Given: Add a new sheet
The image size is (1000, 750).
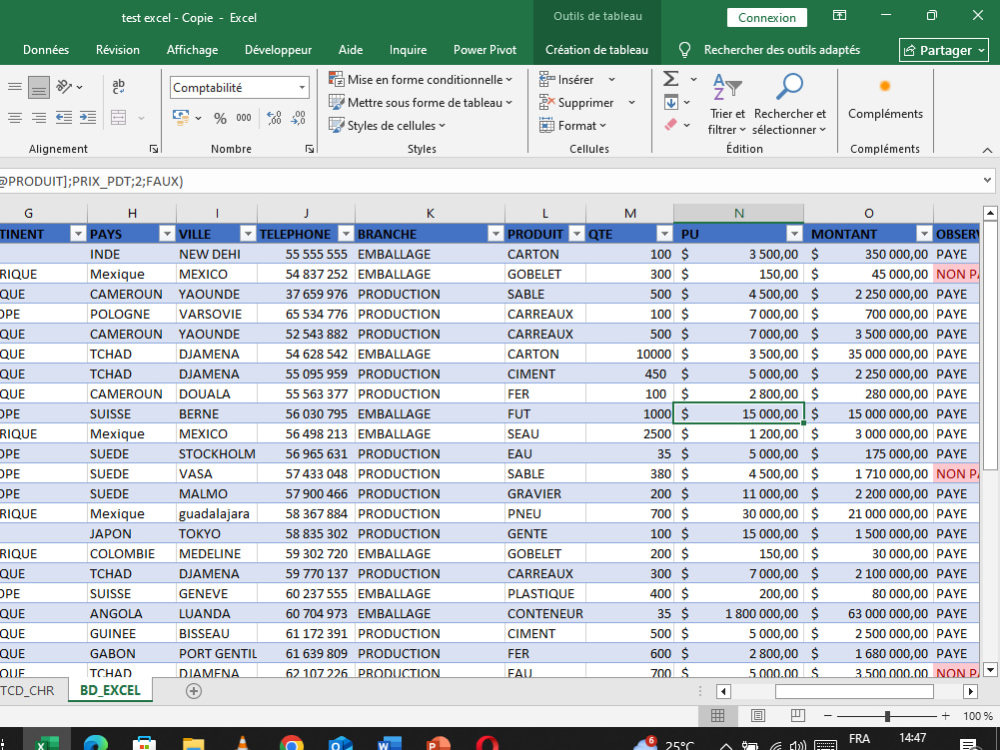Looking at the screenshot, I should tap(194, 691).
